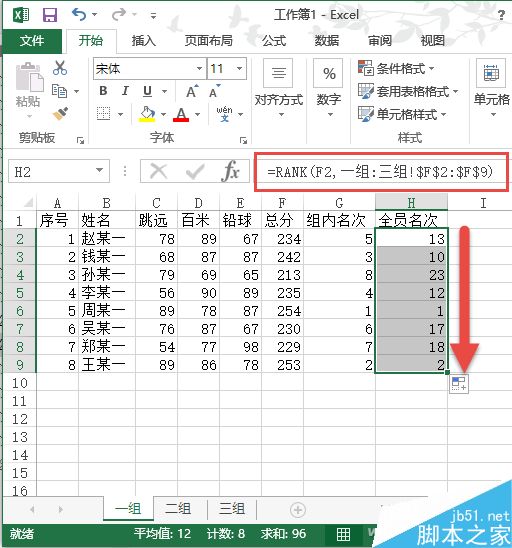Toggle bold formatting

[x=103, y=91]
